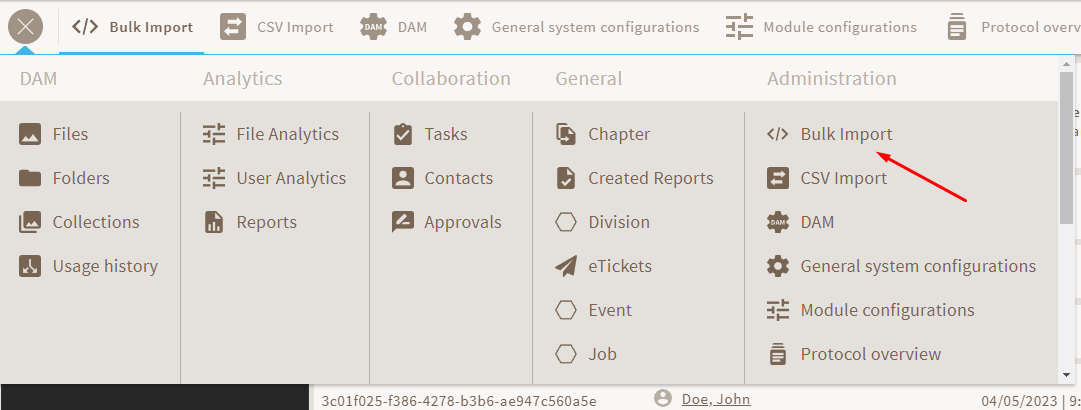Open User Analytics menu entry
This screenshot has width=1081, height=410.
[291, 178]
